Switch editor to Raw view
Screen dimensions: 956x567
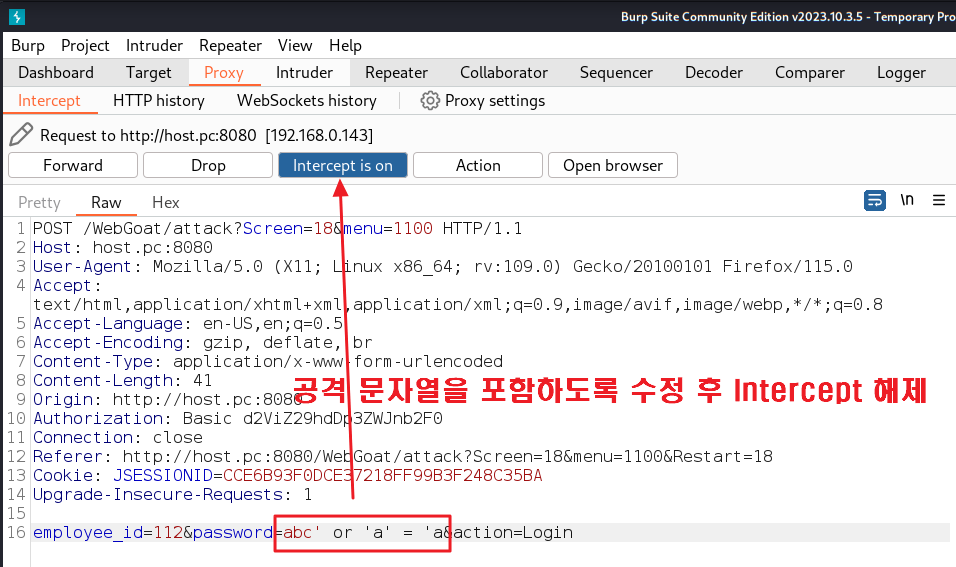point(106,202)
